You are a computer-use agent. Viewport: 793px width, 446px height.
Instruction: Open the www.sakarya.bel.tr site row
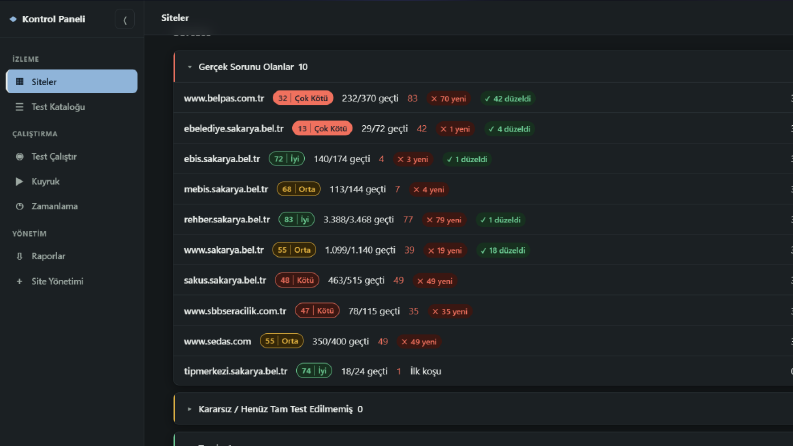[x=483, y=250]
